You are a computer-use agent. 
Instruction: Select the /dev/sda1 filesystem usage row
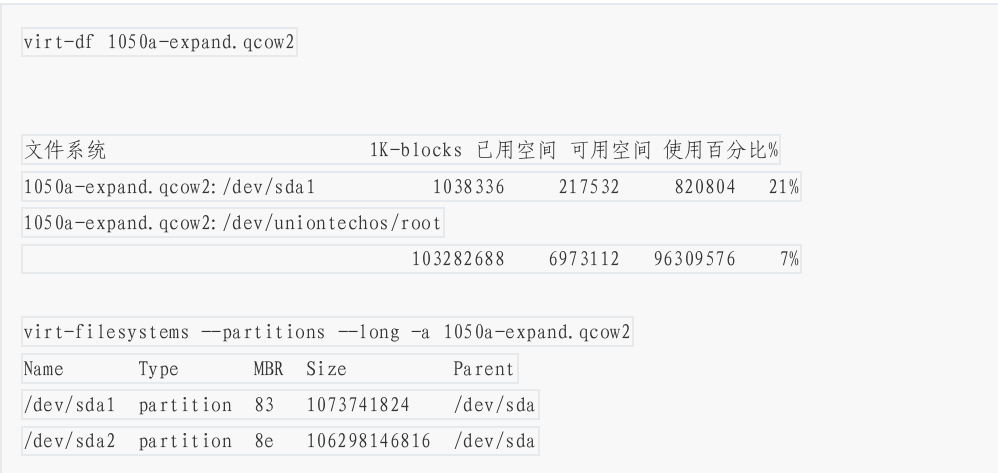(411, 187)
